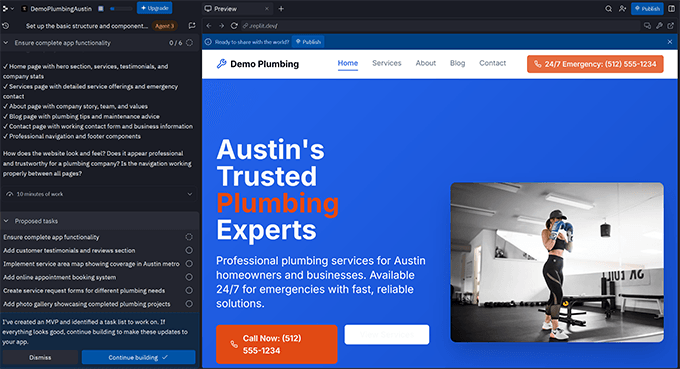Click the Upgrade button
The width and height of the screenshot is (680, 369).
pyautogui.click(x=154, y=8)
